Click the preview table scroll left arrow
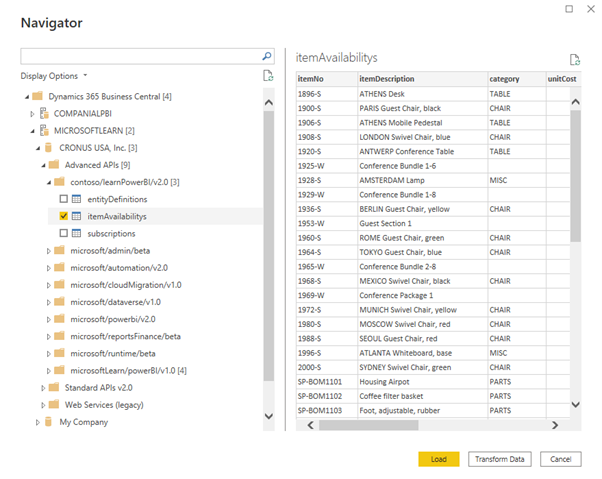602x479 pixels. pos(311,425)
